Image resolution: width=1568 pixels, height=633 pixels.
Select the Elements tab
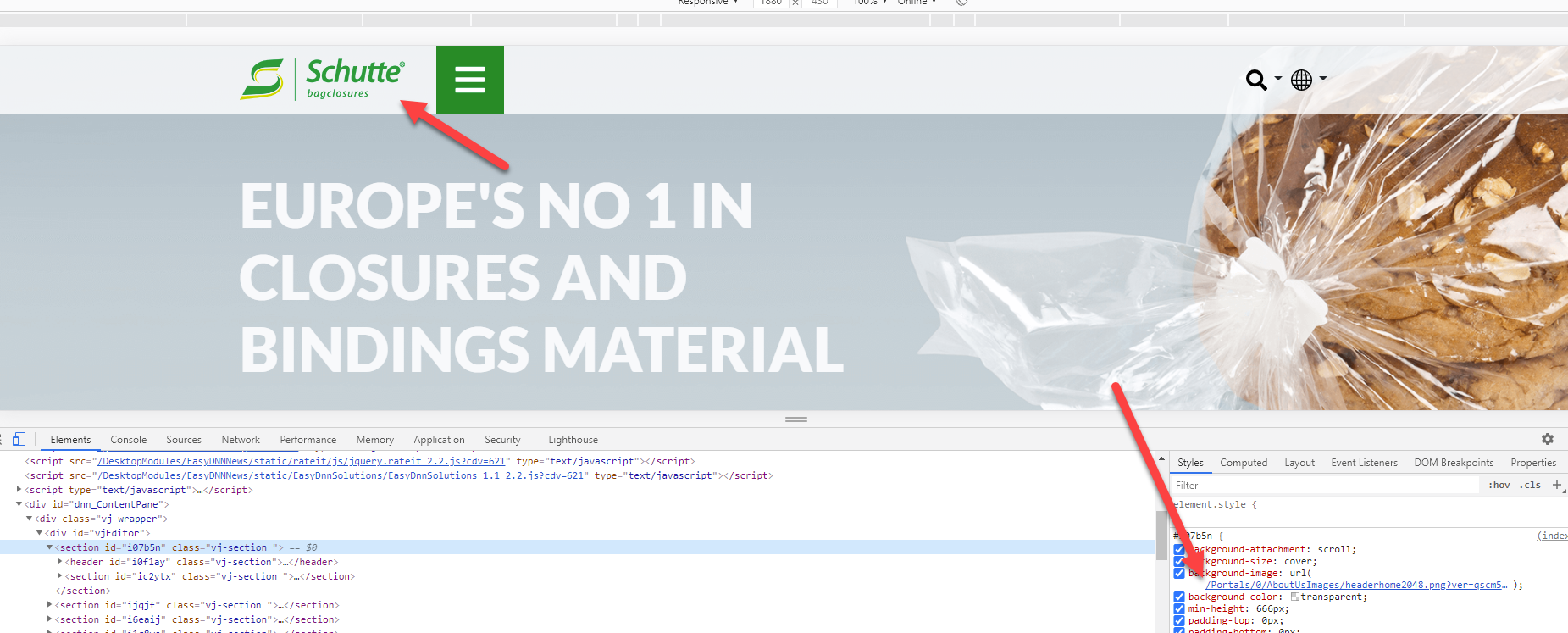[70, 440]
